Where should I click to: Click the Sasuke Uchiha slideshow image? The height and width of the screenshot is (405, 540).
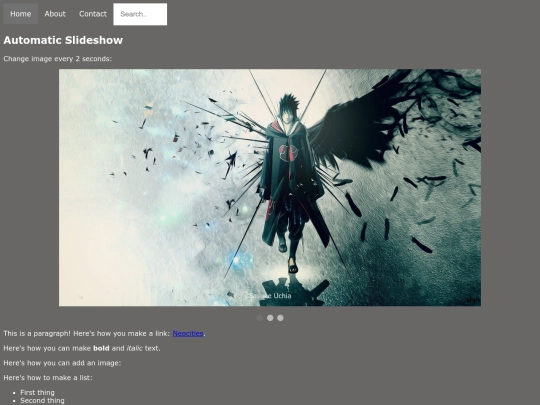tap(270, 187)
